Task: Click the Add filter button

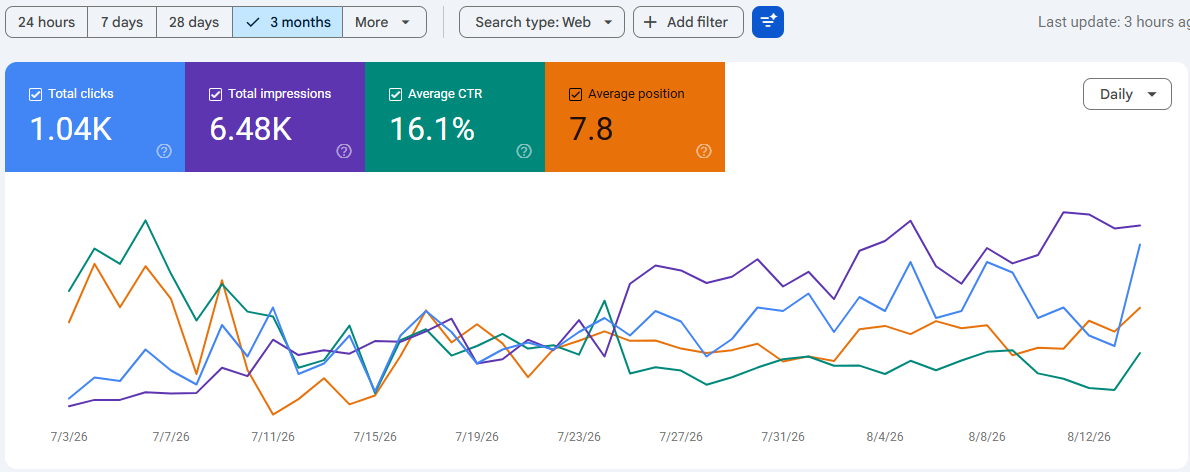Action: coord(688,22)
